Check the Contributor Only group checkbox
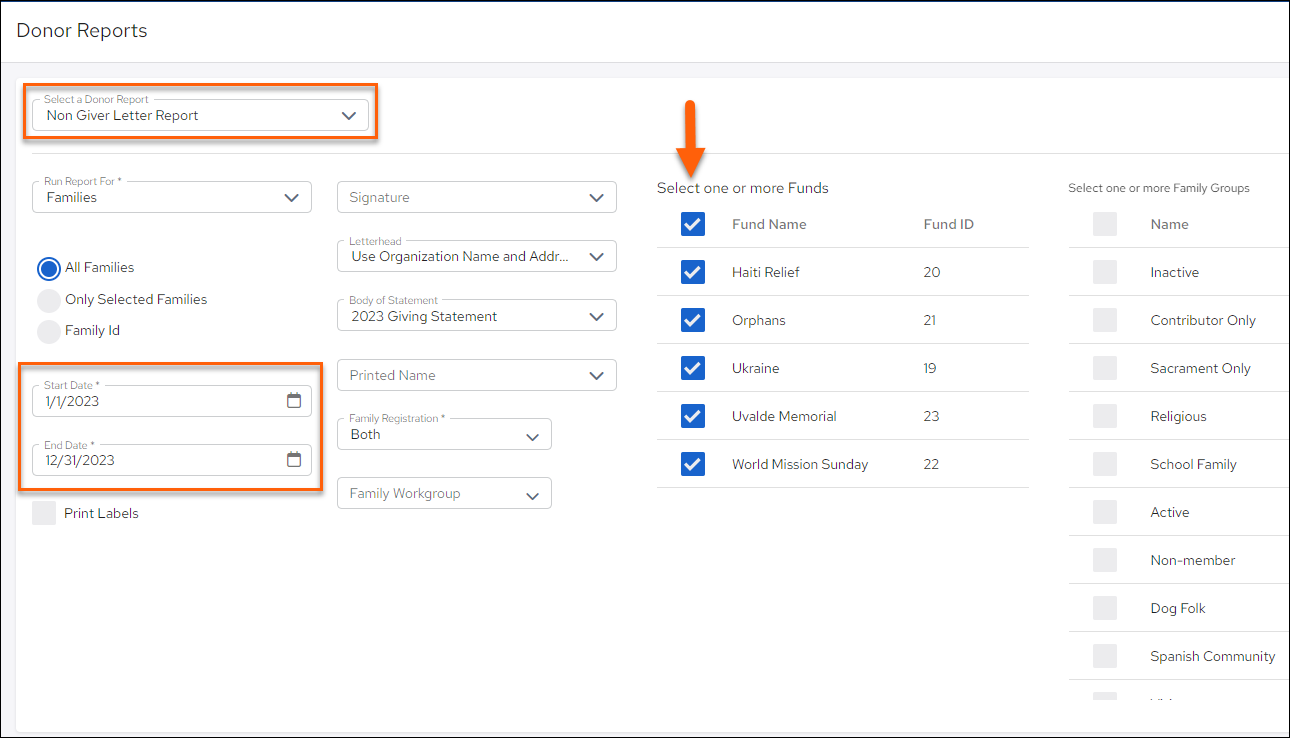This screenshot has height=738, width=1290. pos(1105,320)
